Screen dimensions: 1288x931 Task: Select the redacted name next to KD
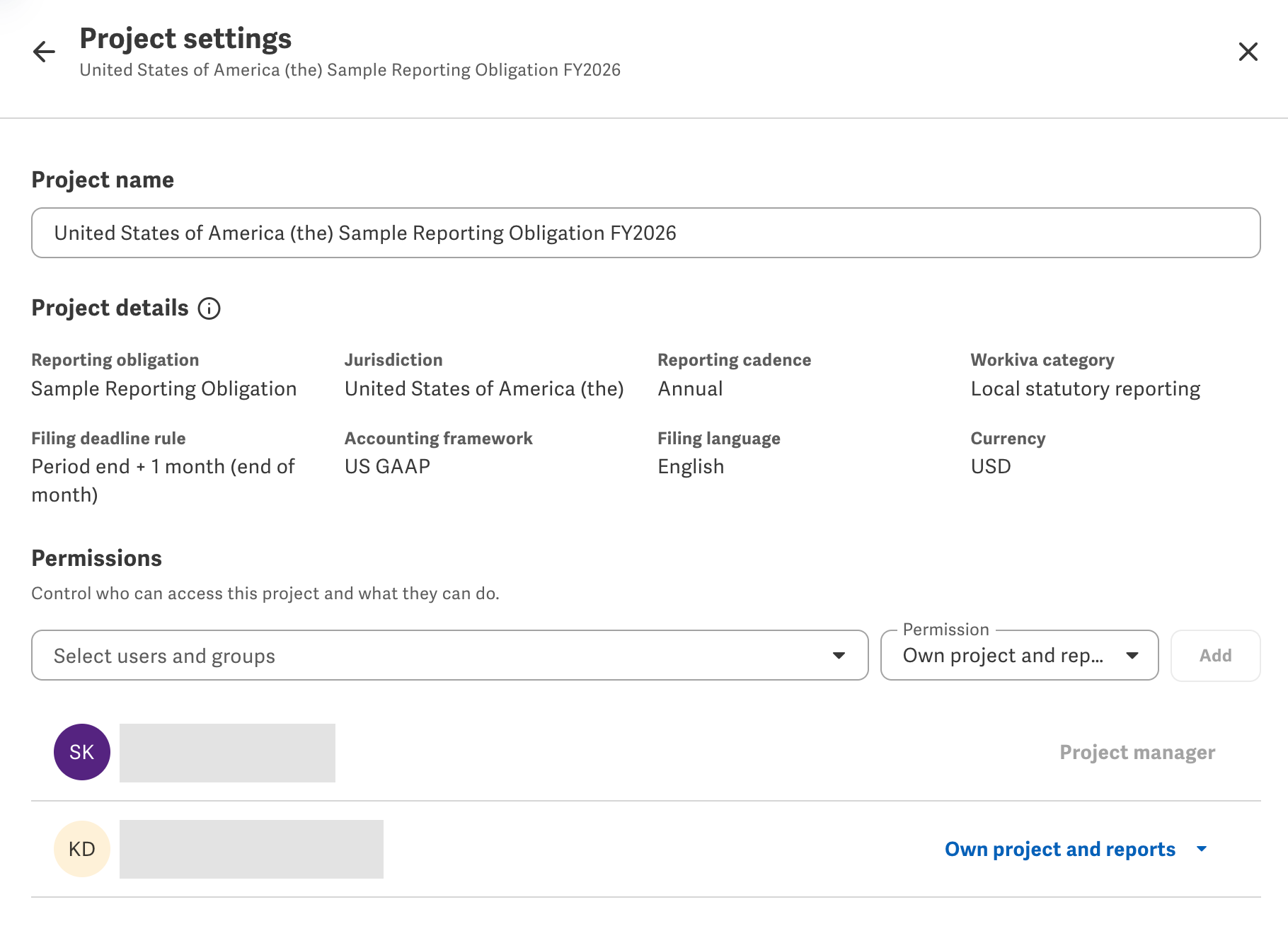point(251,849)
